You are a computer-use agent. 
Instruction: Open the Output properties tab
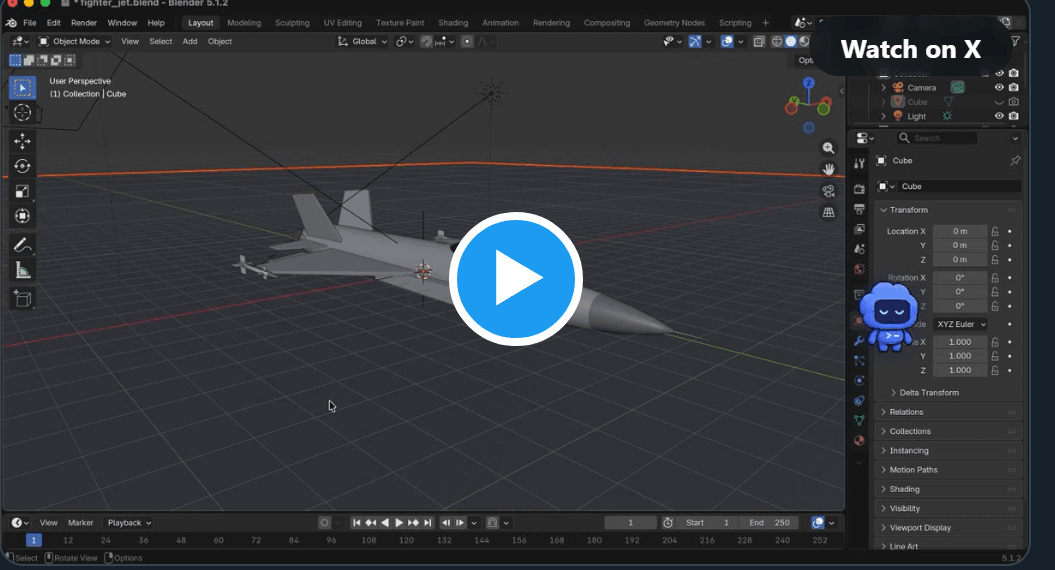coord(859,209)
